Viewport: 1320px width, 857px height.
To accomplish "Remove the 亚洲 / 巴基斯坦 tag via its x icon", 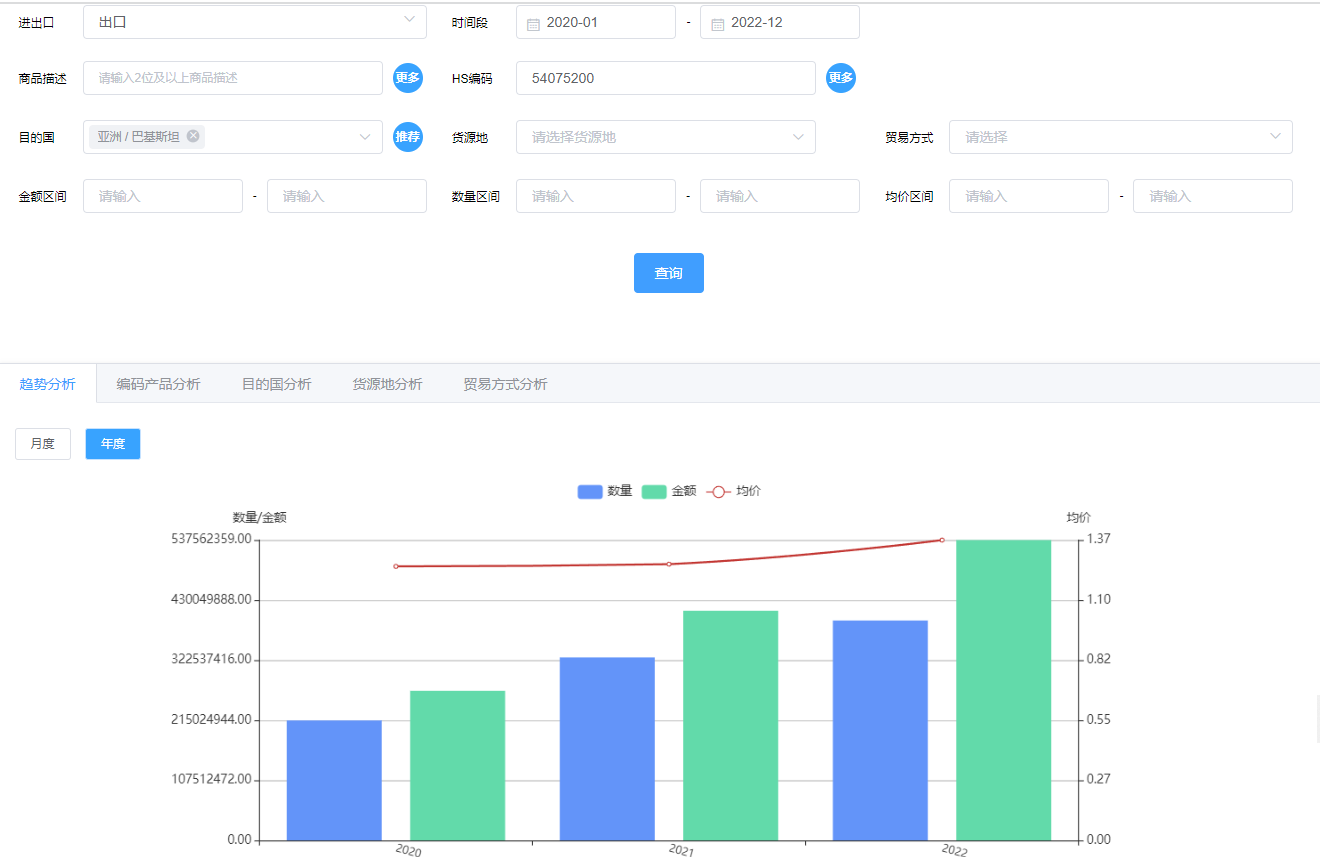I will point(193,136).
